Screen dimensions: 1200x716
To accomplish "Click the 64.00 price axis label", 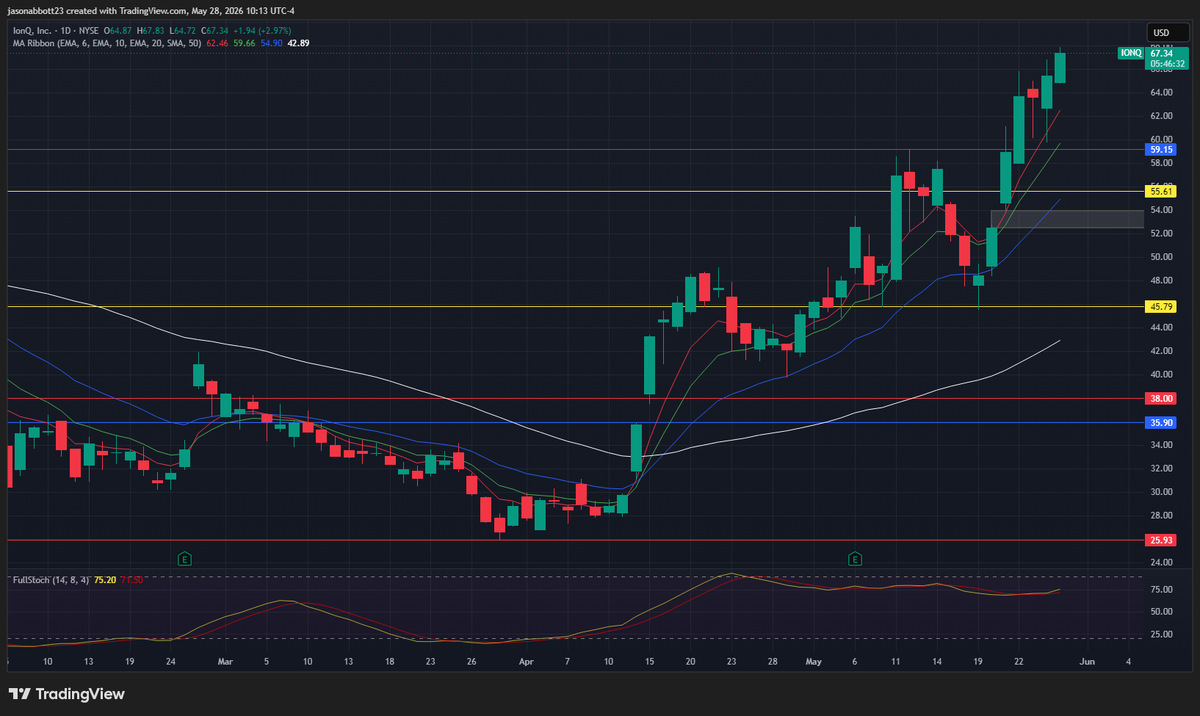I will 1161,93.
